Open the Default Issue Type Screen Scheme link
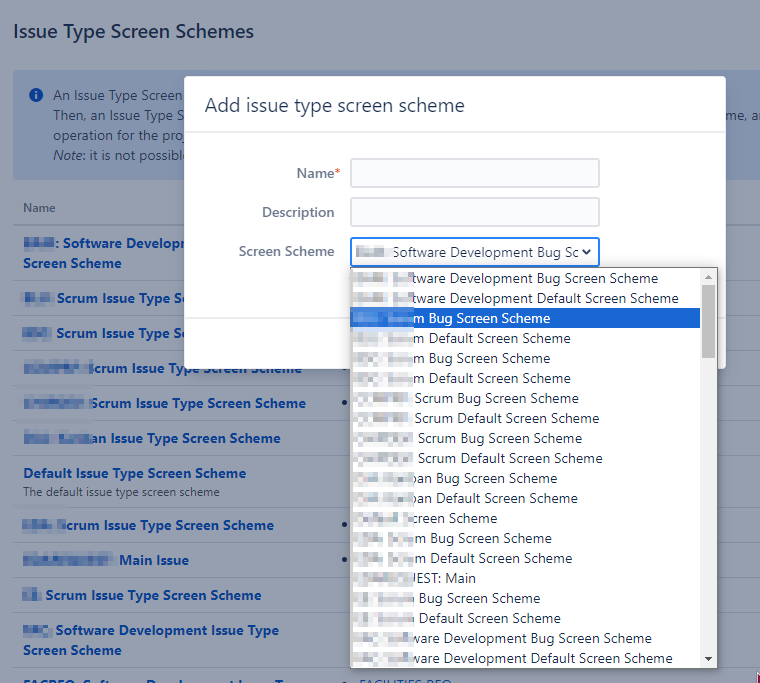This screenshot has height=683, width=760. click(x=134, y=473)
